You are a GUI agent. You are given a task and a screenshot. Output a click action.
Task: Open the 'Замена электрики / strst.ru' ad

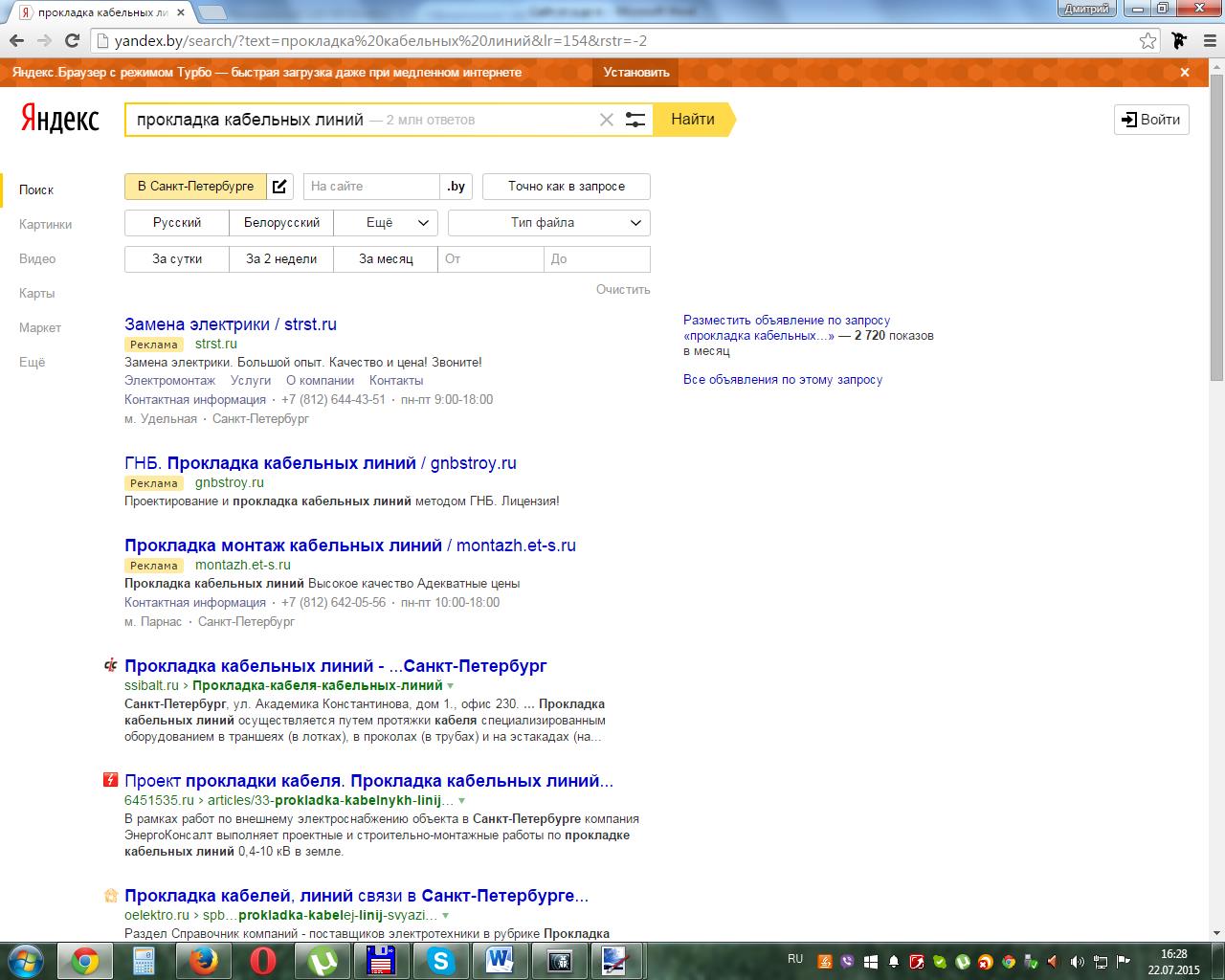[231, 324]
